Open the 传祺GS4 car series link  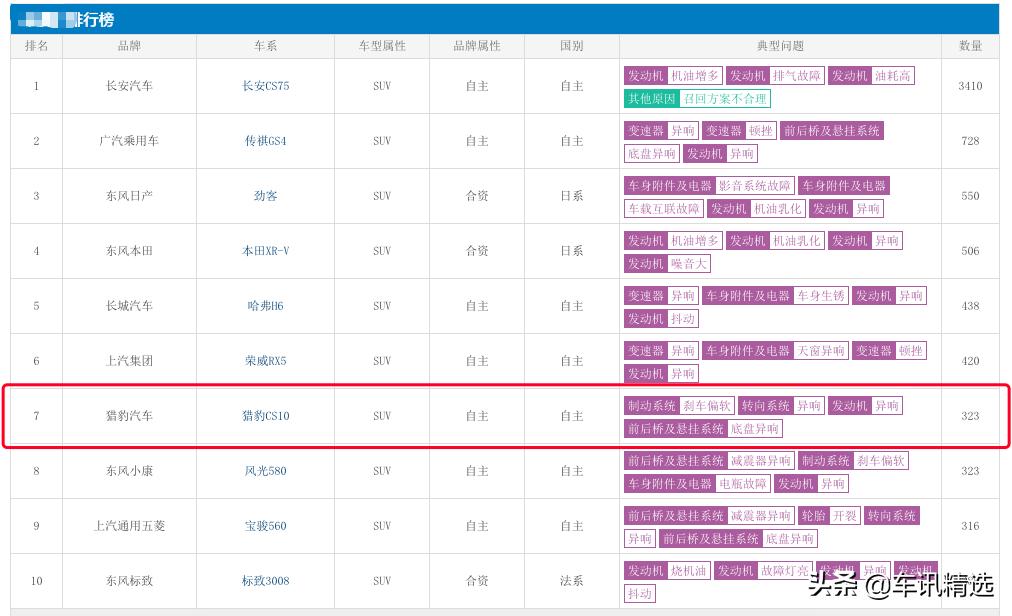point(265,141)
